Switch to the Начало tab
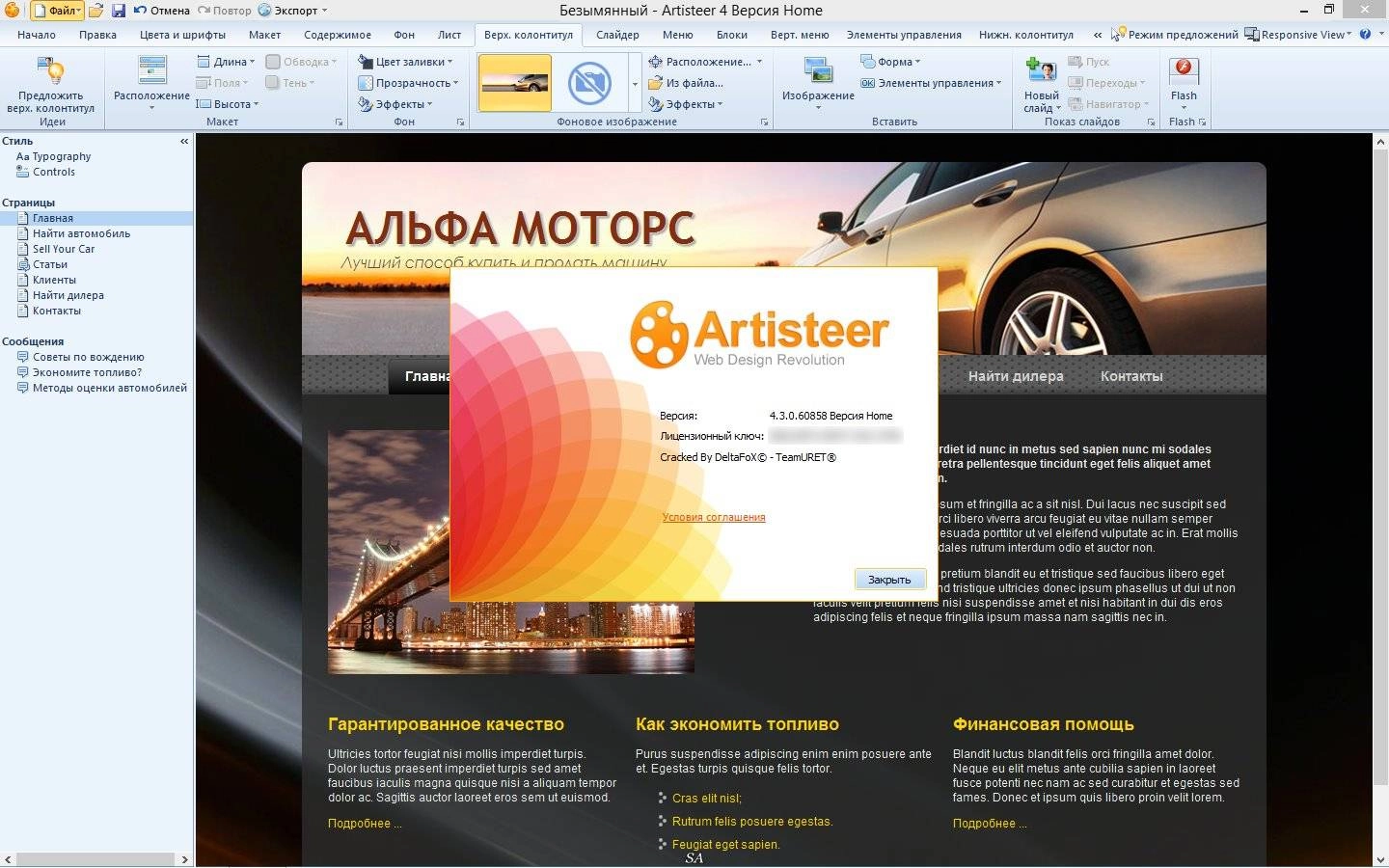Image resolution: width=1389 pixels, height=868 pixels. [37, 35]
